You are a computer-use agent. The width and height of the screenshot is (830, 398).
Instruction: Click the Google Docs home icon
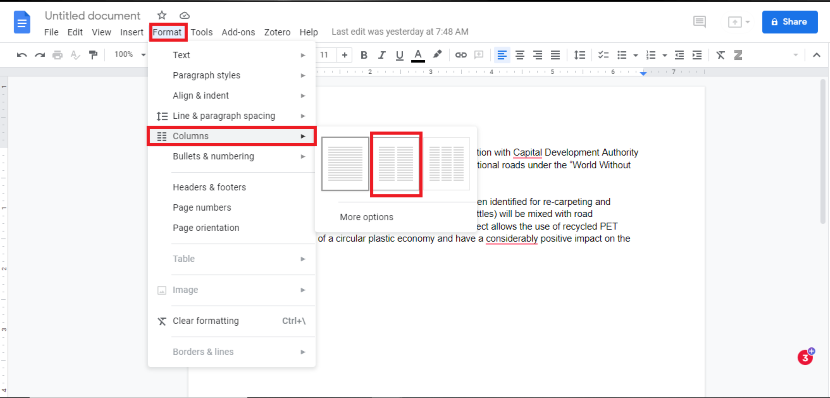[22, 22]
